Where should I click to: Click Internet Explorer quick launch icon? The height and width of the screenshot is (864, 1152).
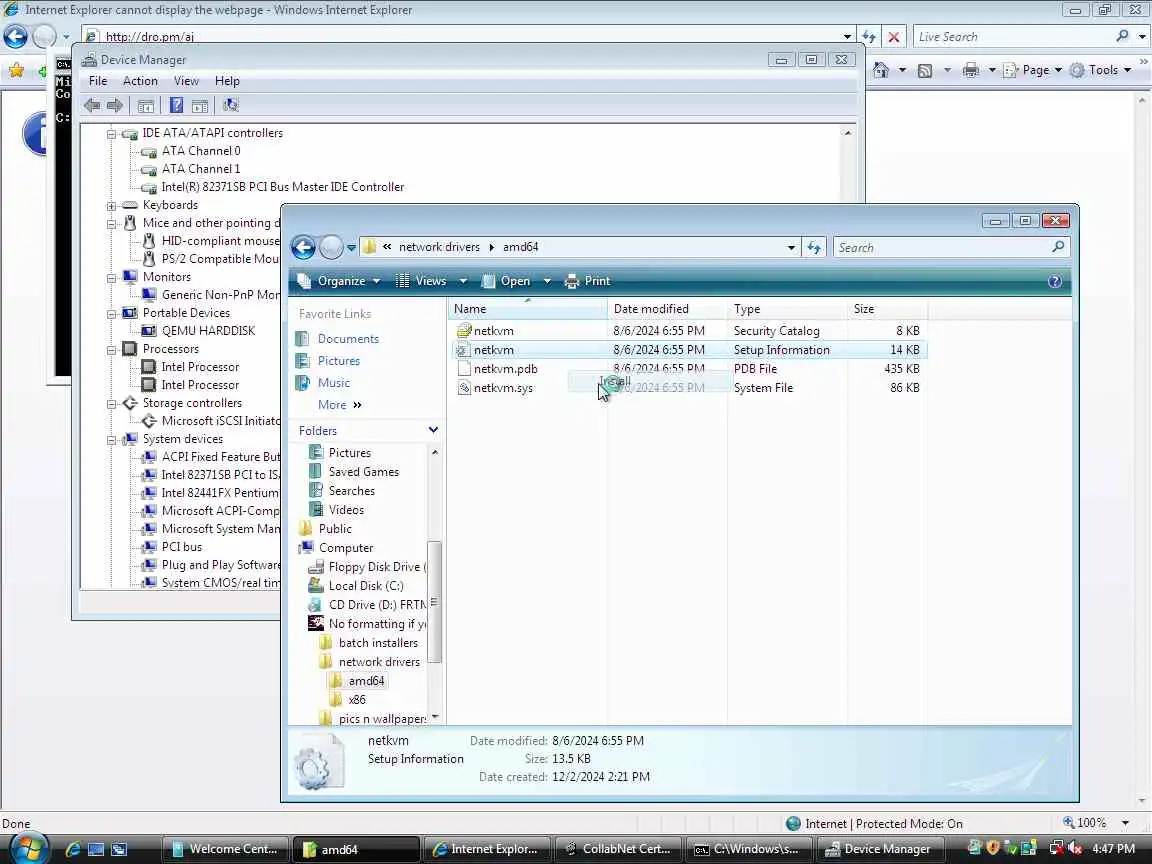pos(73,849)
